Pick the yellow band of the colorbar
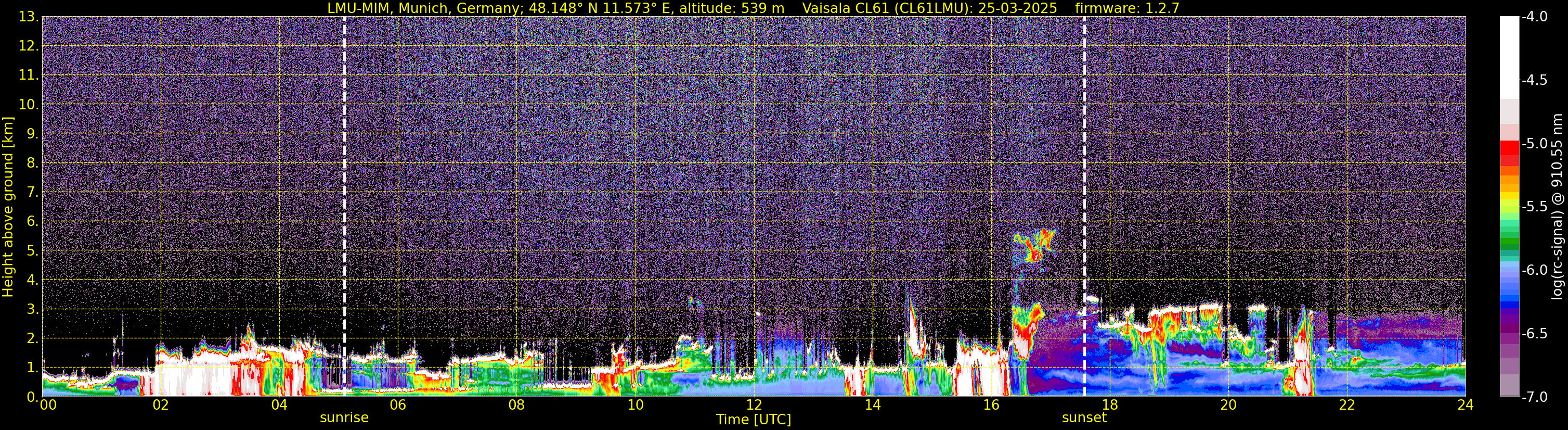The height and width of the screenshot is (430, 1568). [x=1509, y=196]
